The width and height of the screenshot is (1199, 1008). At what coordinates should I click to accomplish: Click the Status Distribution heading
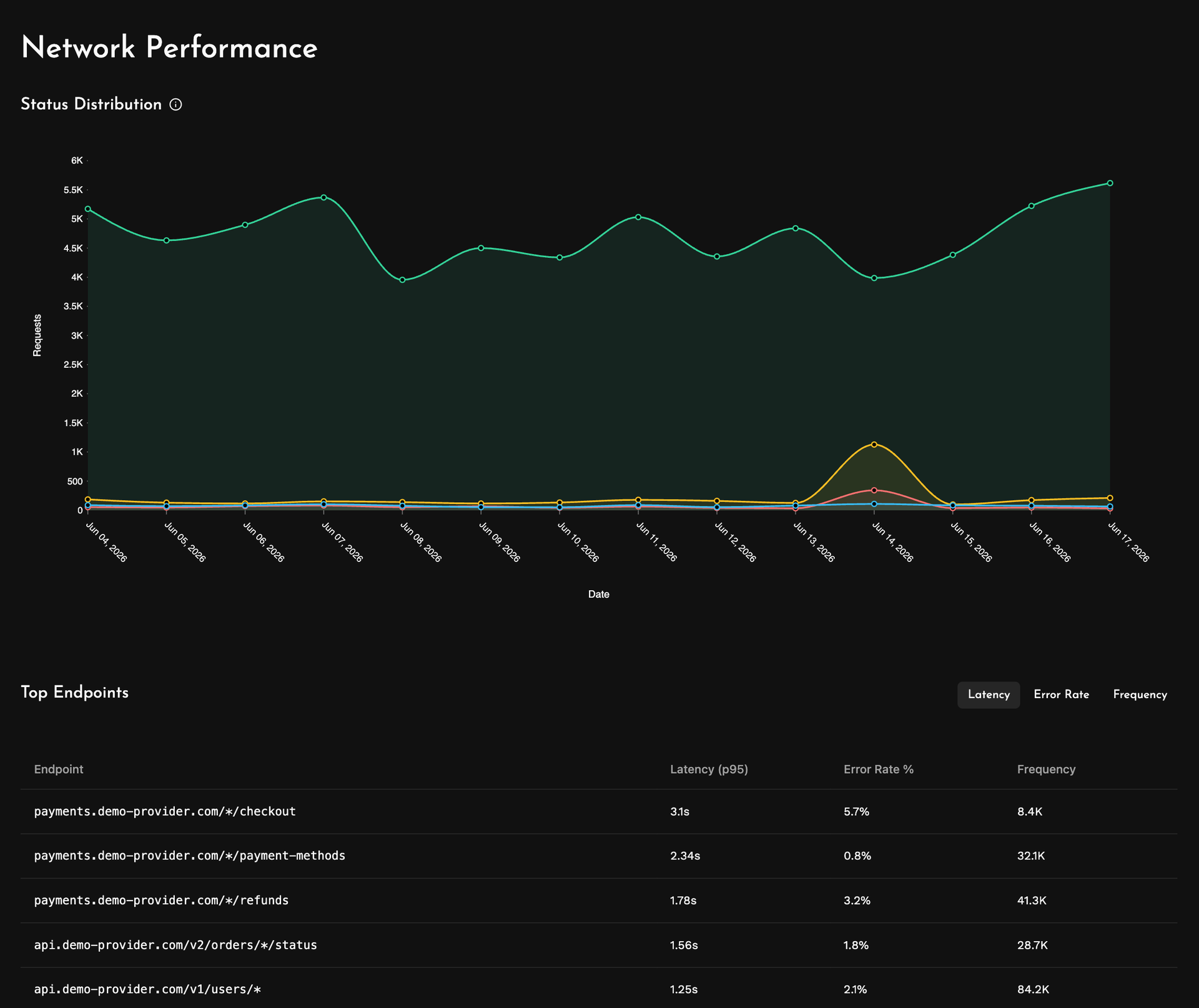(91, 104)
